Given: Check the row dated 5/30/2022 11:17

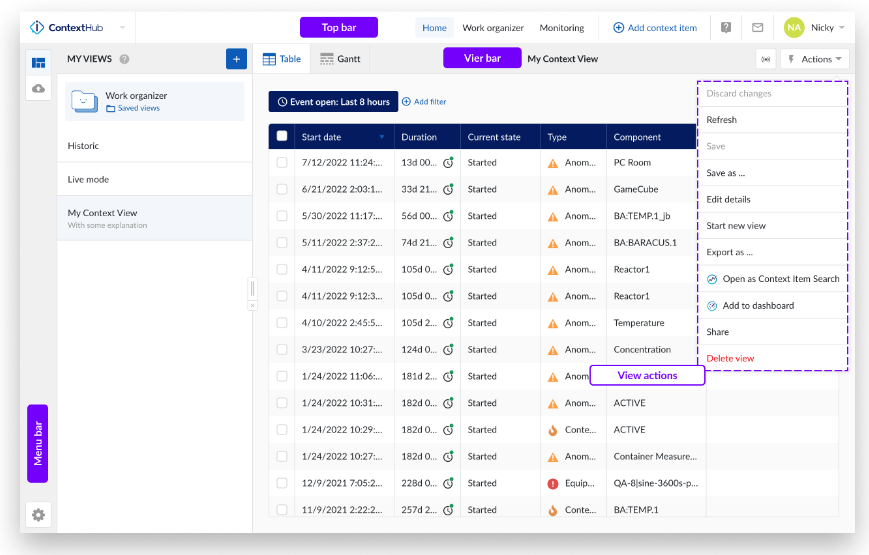Looking at the screenshot, I should 282,216.
